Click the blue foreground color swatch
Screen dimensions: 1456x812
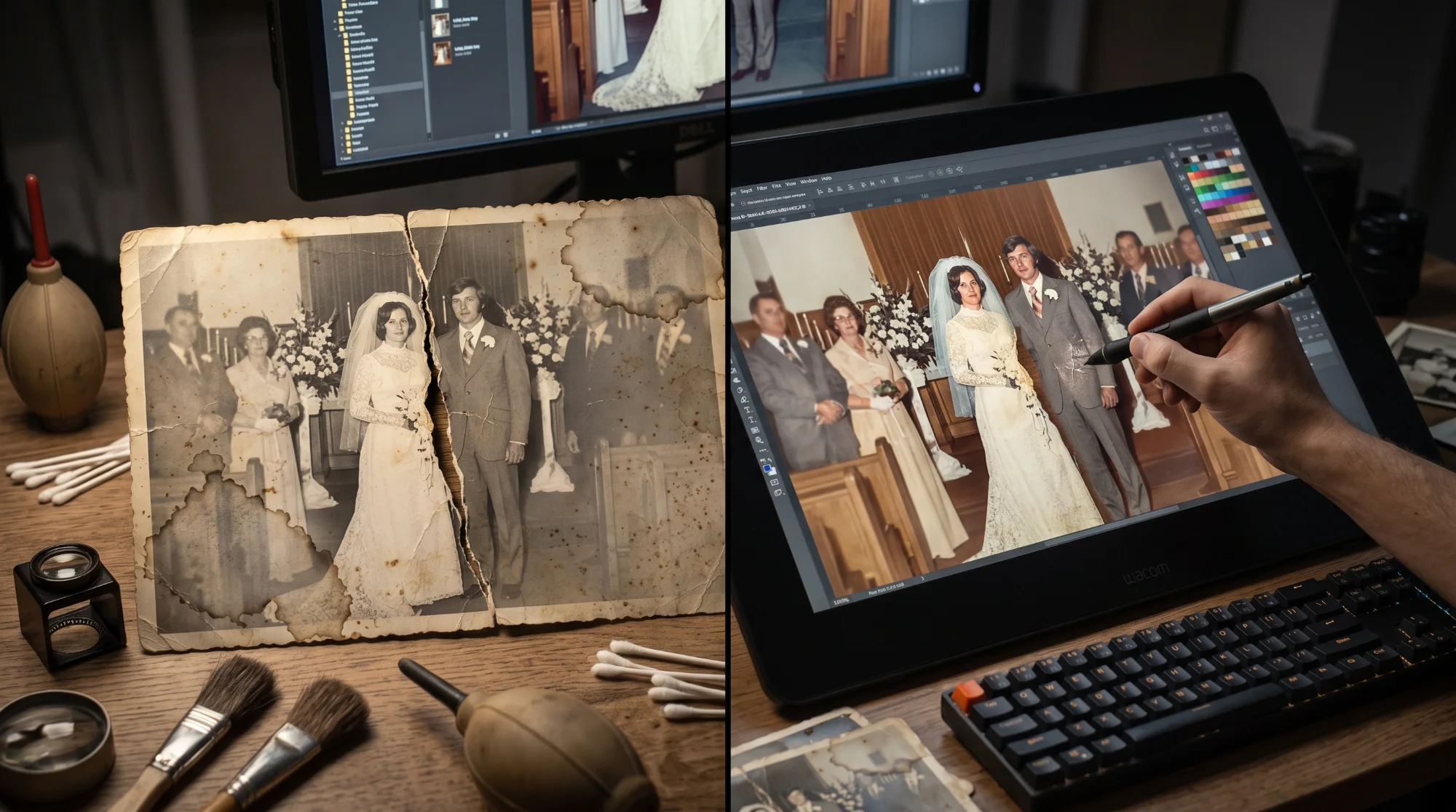pos(767,469)
